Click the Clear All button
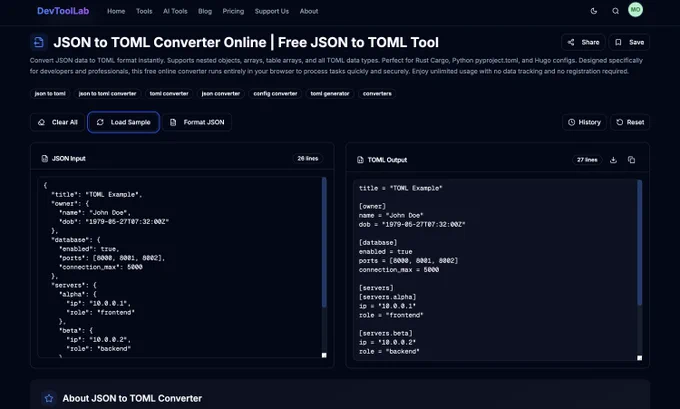 click(58, 122)
